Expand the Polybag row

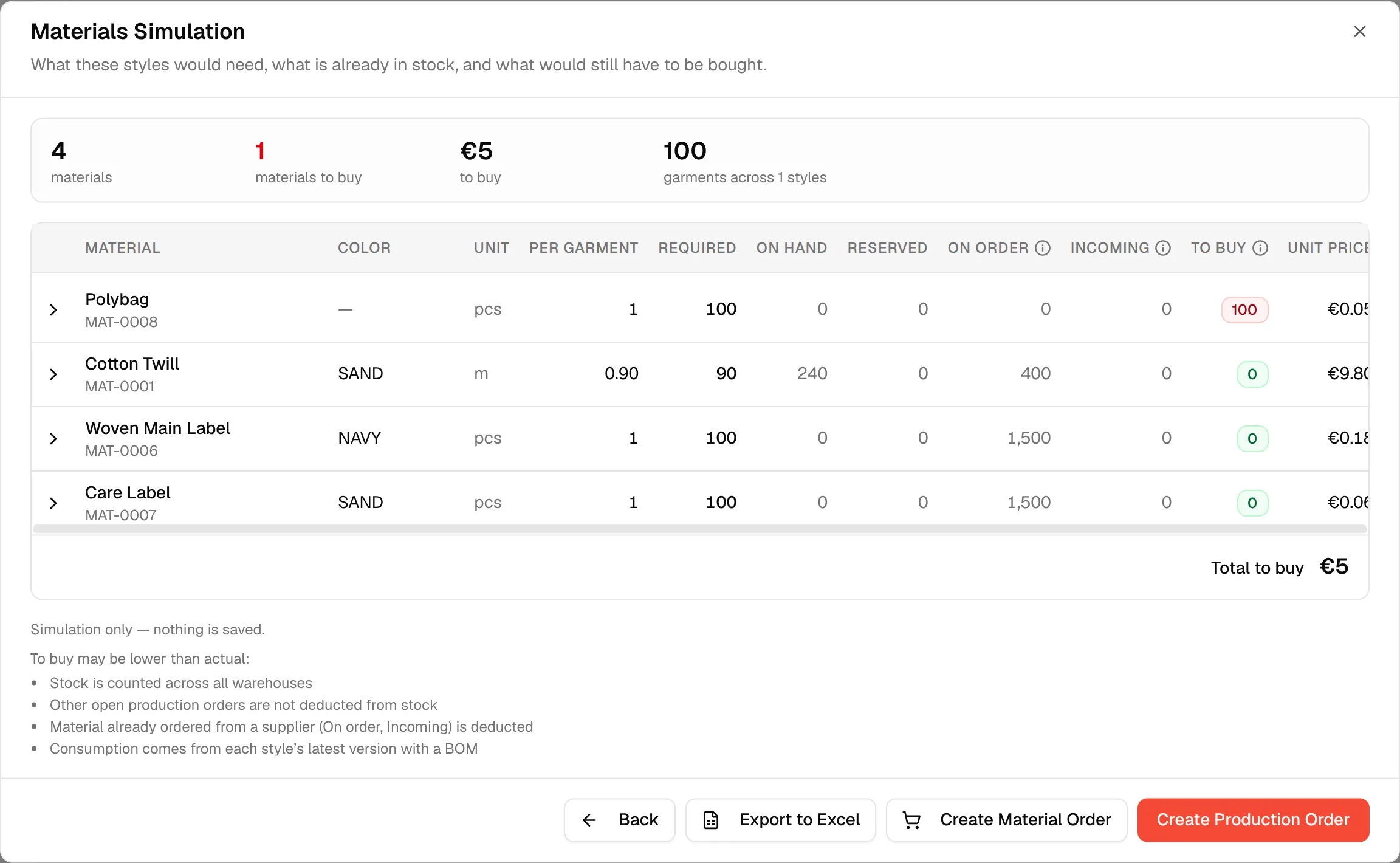[53, 310]
